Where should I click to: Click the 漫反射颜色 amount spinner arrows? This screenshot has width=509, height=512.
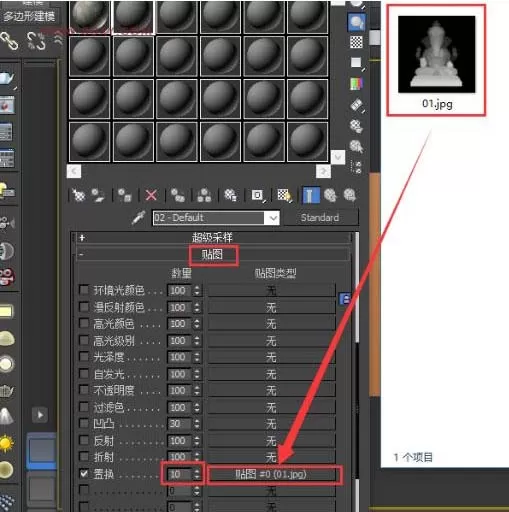(197, 307)
